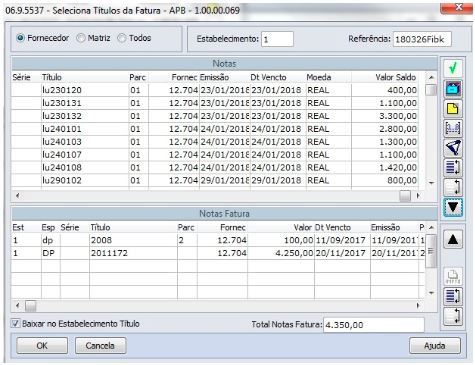Click Notas Fatura vertical scroll up arrow
The image size is (475, 365).
[x=431, y=227]
